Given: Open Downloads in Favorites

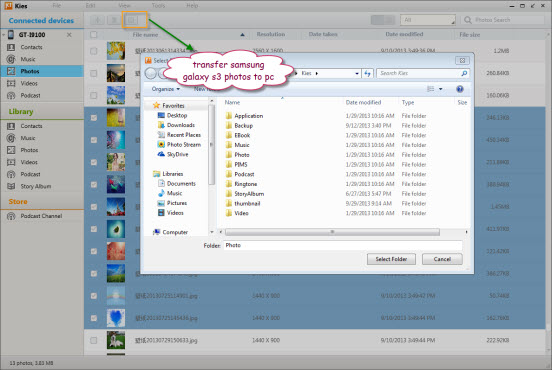Looking at the screenshot, I should [181, 125].
